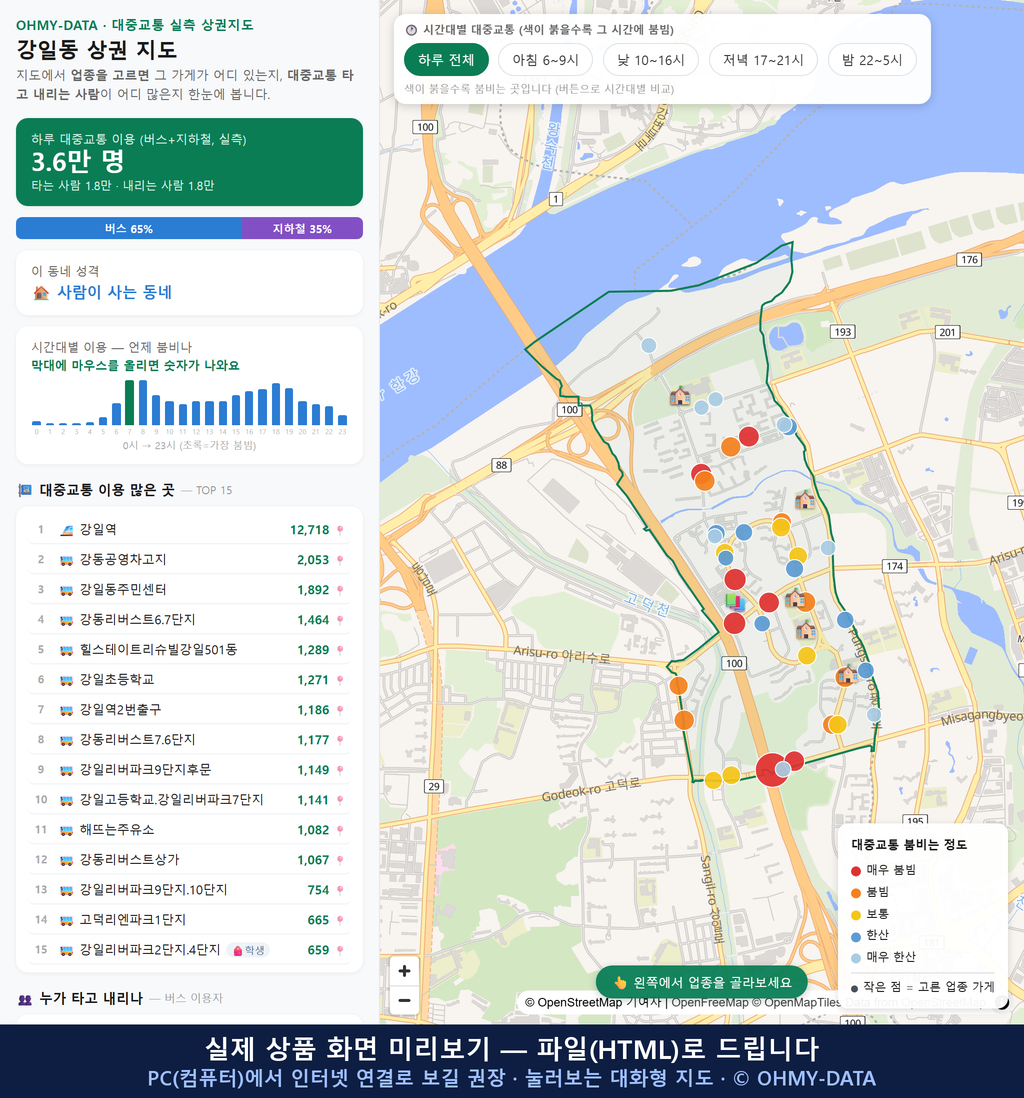1024x1098 pixels.
Task: Click the subway train icon beside 강일역
Action: pos(67,530)
